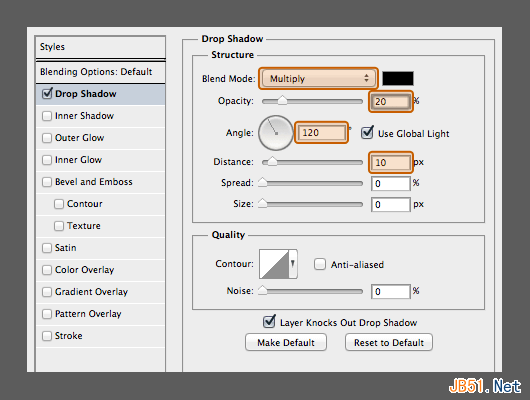Viewport: 530px width, 400px height.
Task: Click the Angle dial control
Action: pos(275,133)
